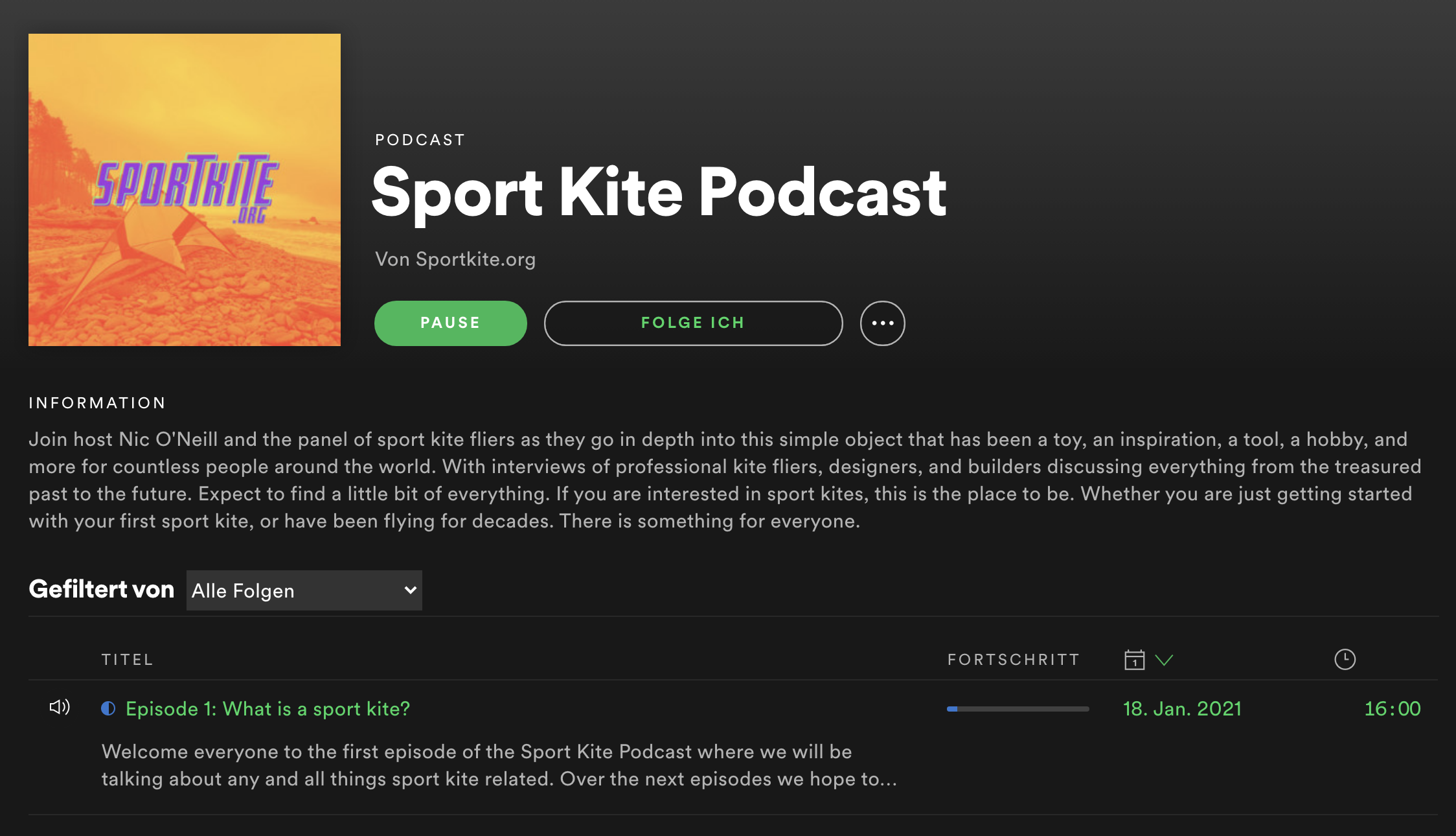1456x836 pixels.
Task: Click the Sport Kite podcast cover art
Action: [185, 190]
